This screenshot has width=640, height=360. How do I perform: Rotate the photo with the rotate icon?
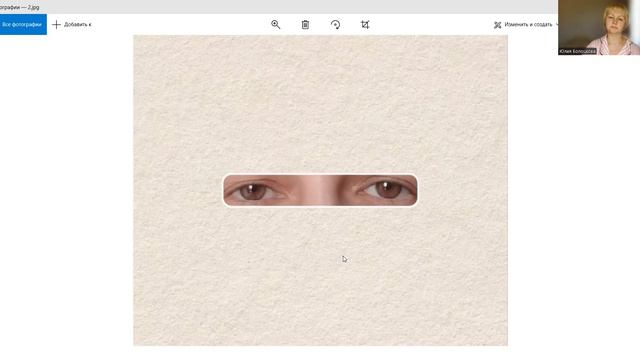(335, 24)
